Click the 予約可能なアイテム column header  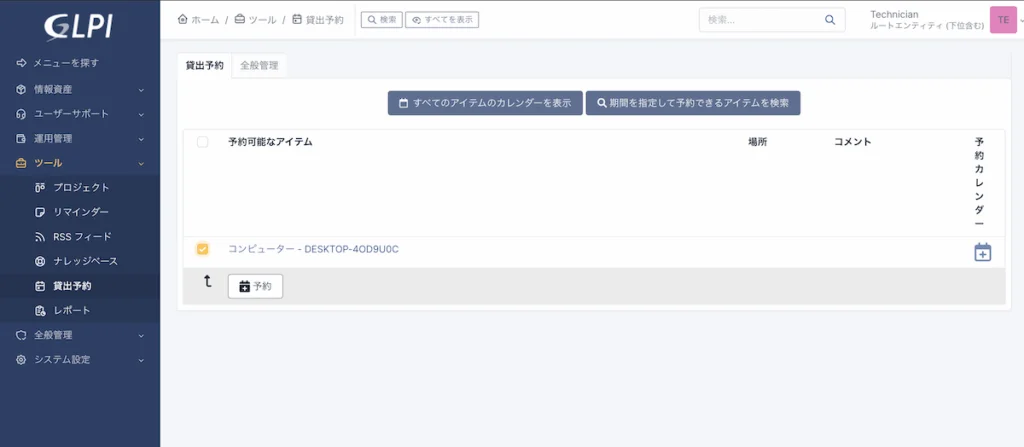(270, 142)
